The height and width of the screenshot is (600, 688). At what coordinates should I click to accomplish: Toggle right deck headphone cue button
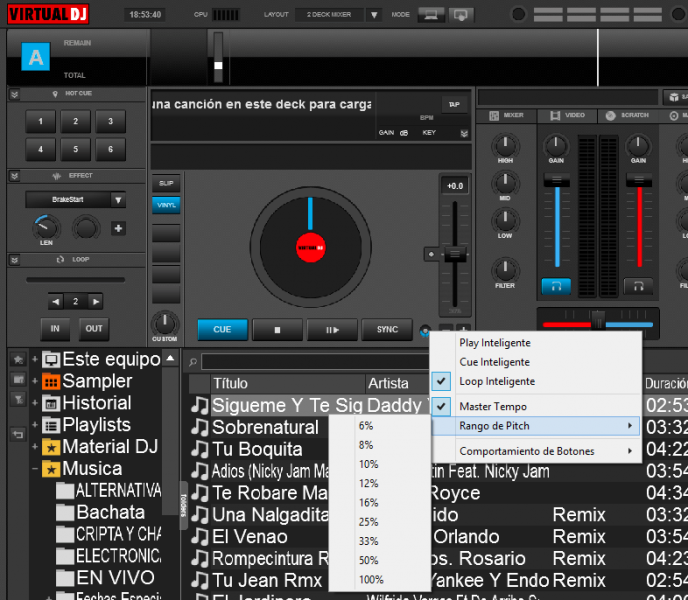pos(638,287)
